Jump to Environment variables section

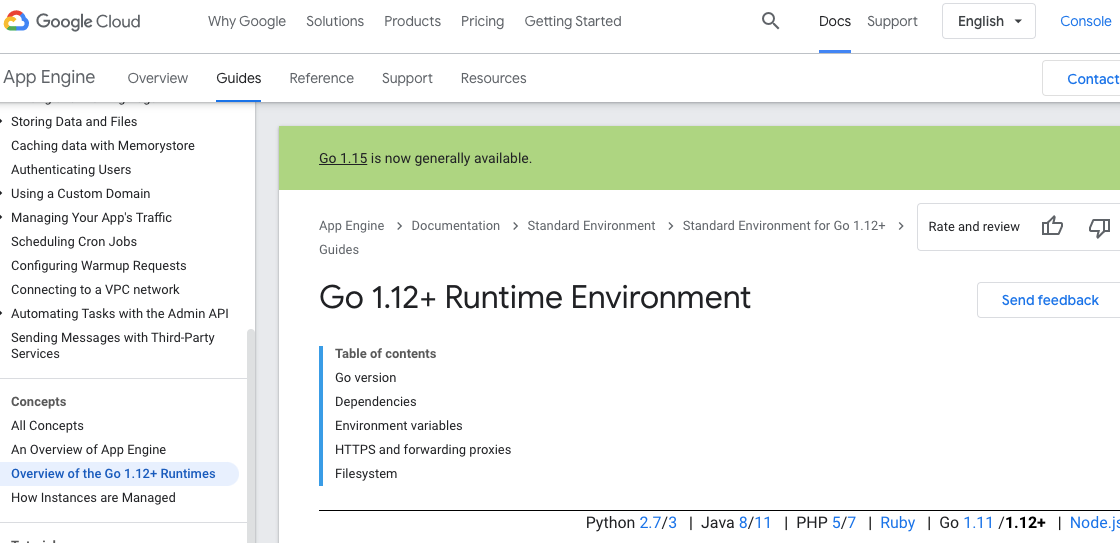coord(398,426)
